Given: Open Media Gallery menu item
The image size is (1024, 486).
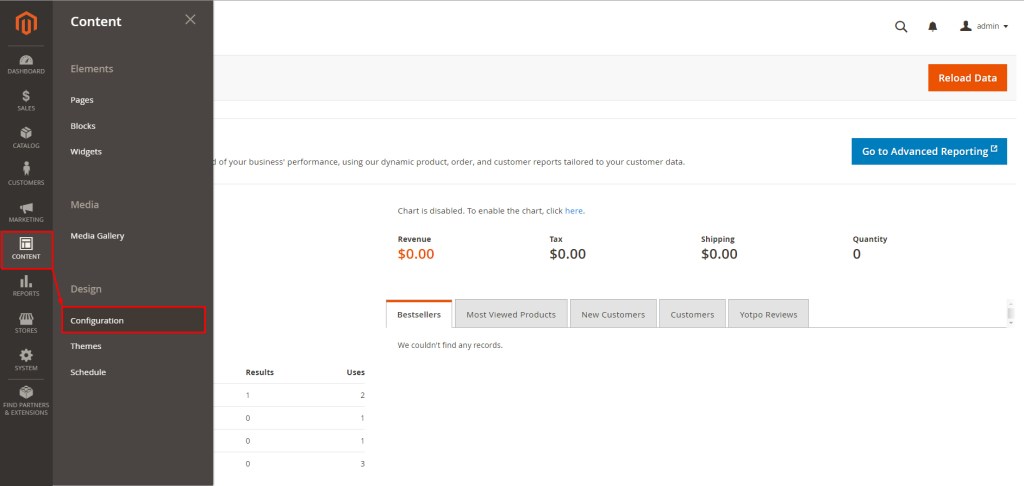Looking at the screenshot, I should (97, 236).
